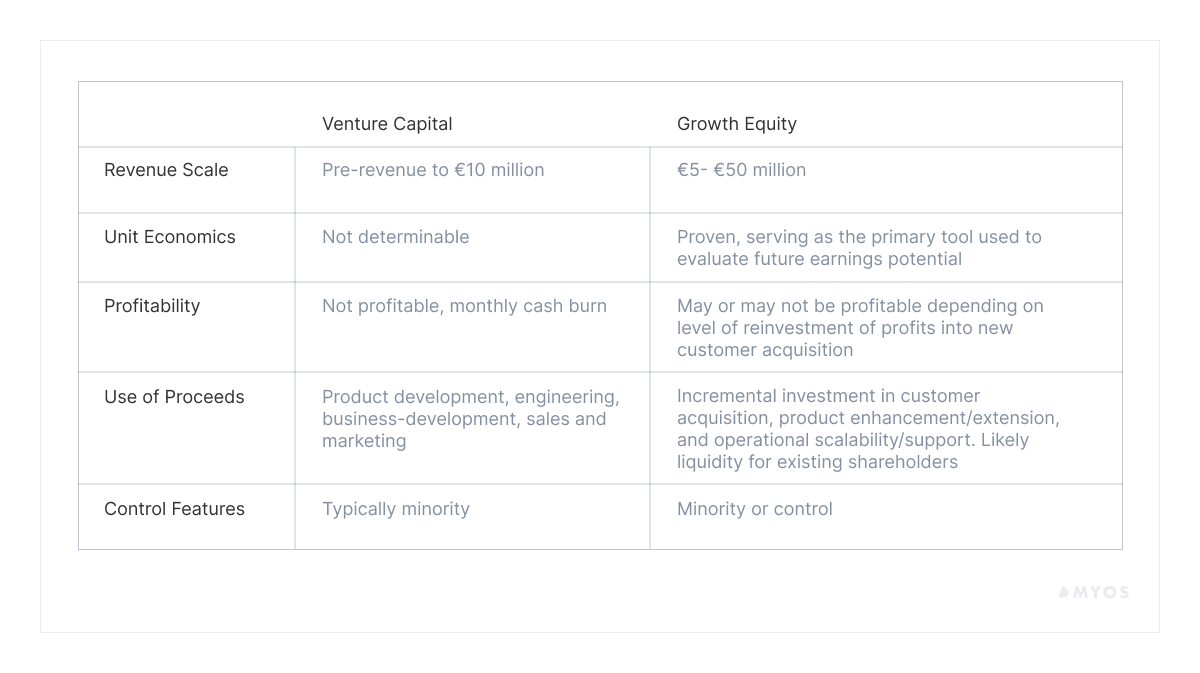Click the 'Not determinable' cell
Screen dimensions: 1200x673
pos(395,237)
